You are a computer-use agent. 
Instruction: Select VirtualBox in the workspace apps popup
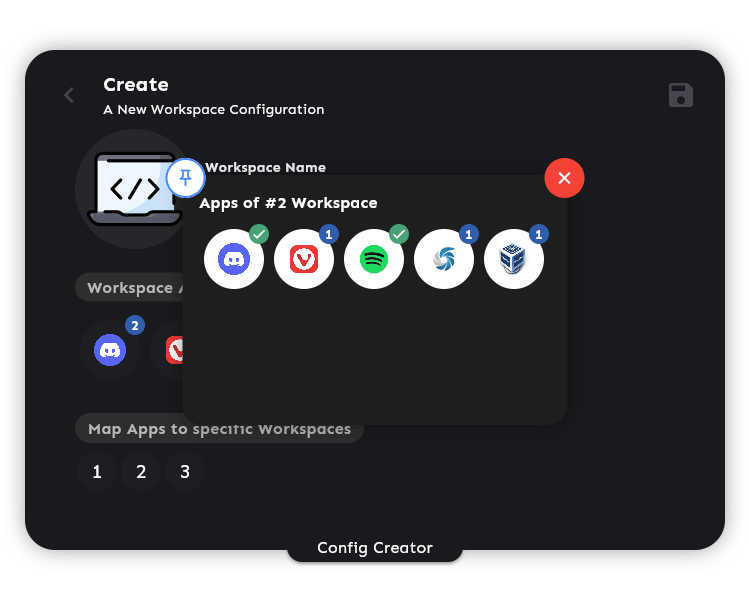pos(513,259)
